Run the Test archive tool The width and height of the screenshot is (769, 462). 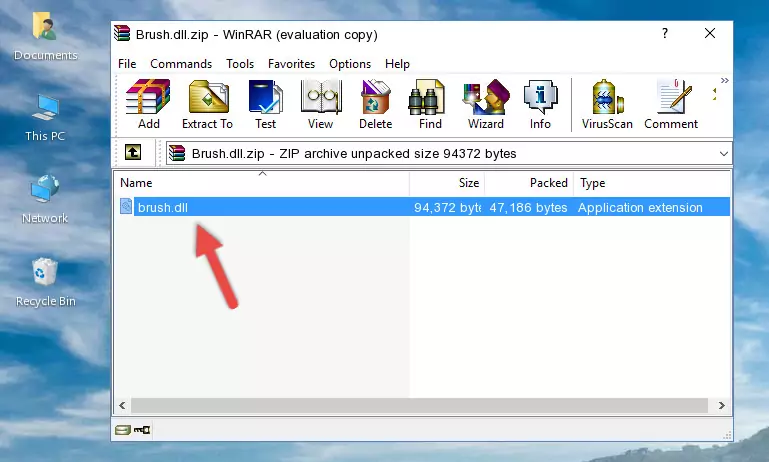[x=265, y=104]
